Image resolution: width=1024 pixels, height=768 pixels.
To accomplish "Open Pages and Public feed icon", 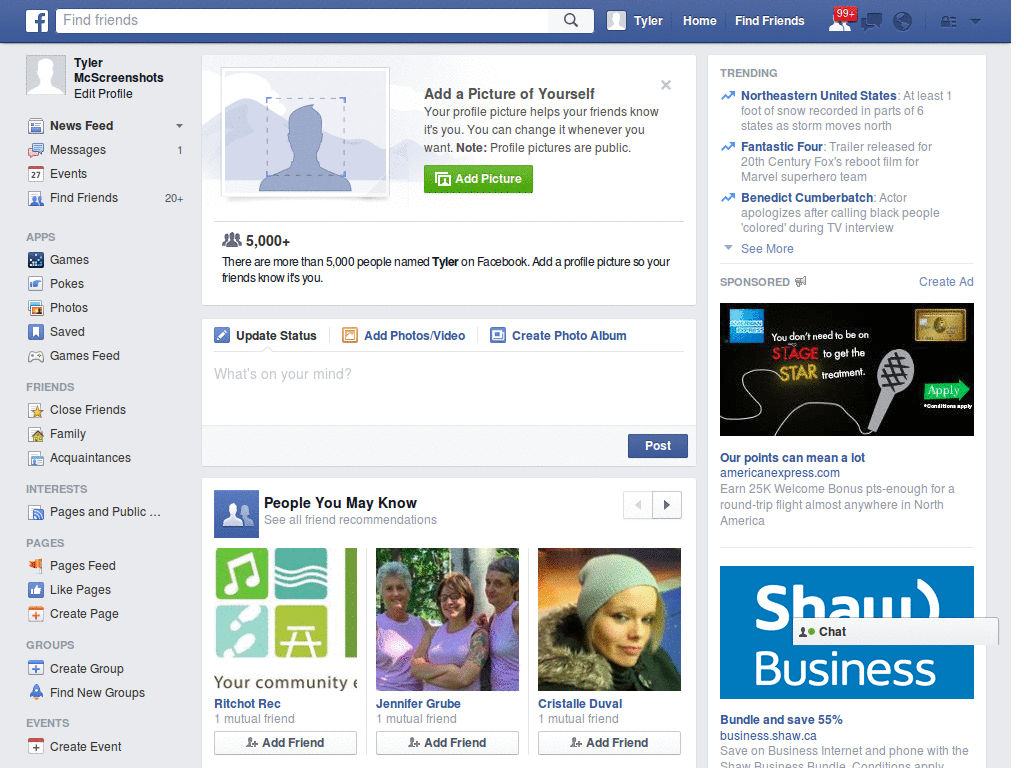I will pyautogui.click(x=35, y=513).
